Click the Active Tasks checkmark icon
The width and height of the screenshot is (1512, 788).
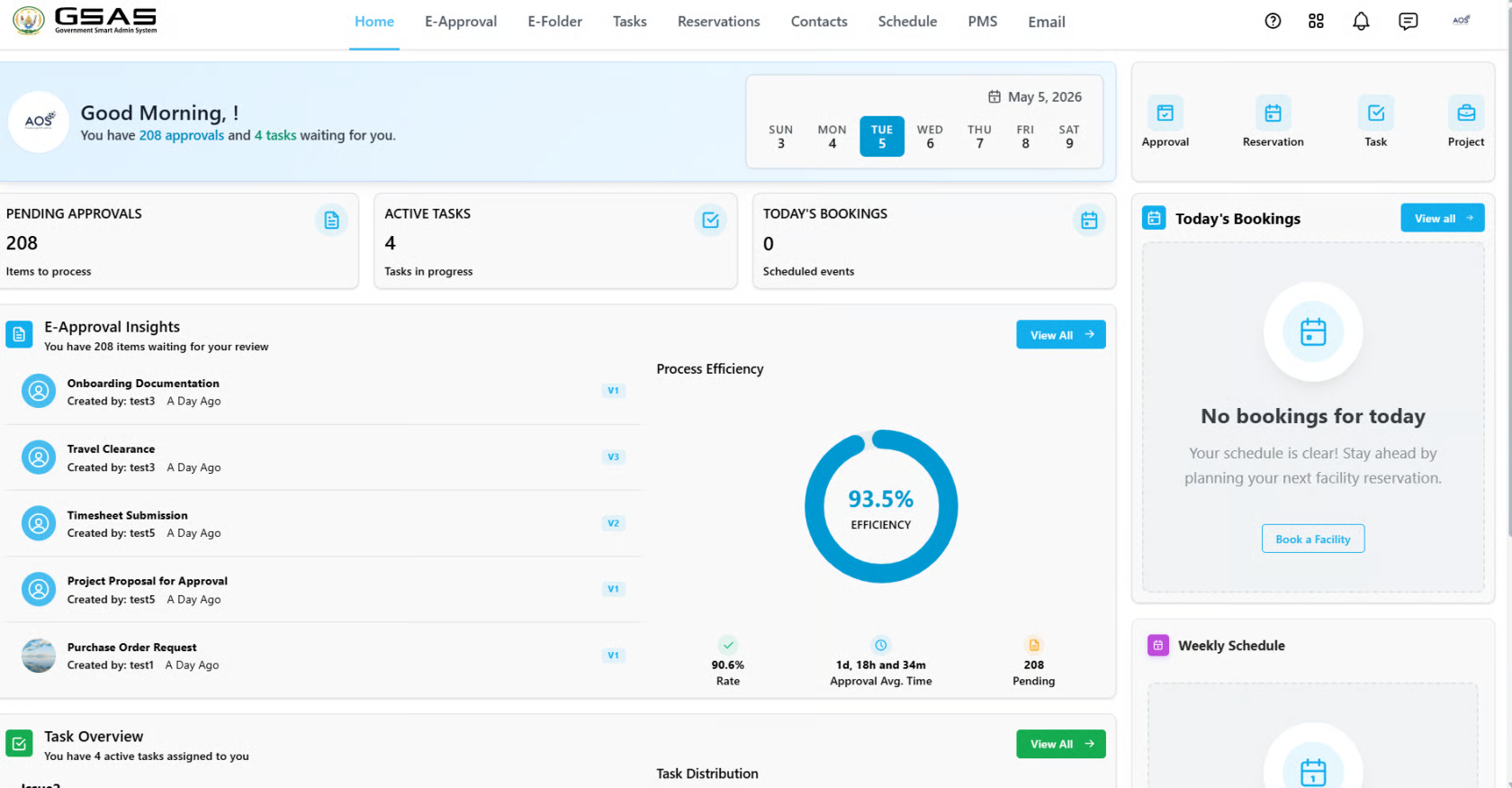(x=710, y=220)
